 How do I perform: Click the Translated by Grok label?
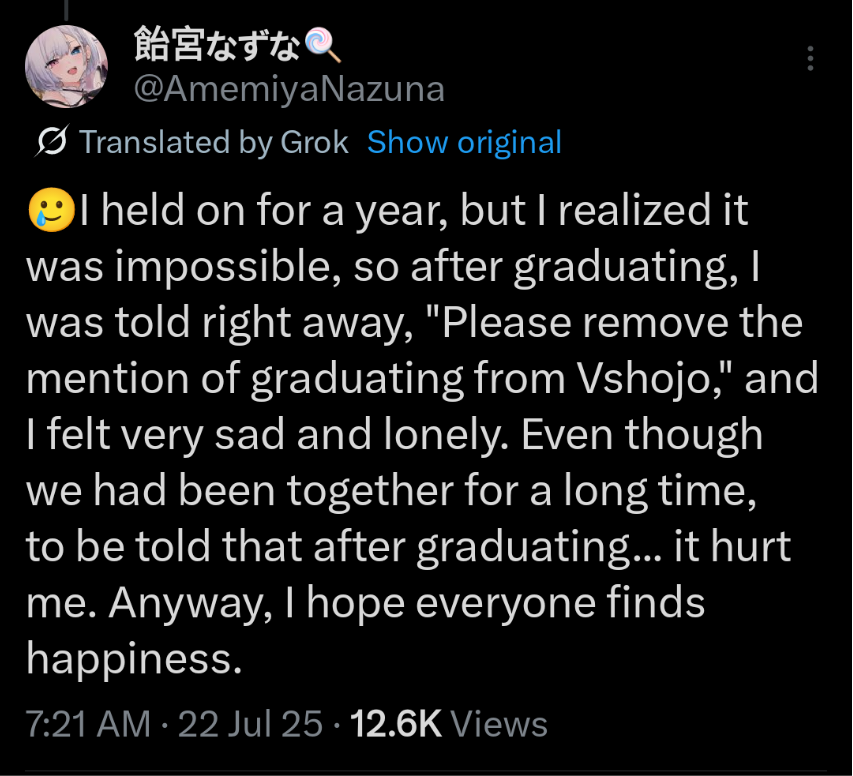214,143
